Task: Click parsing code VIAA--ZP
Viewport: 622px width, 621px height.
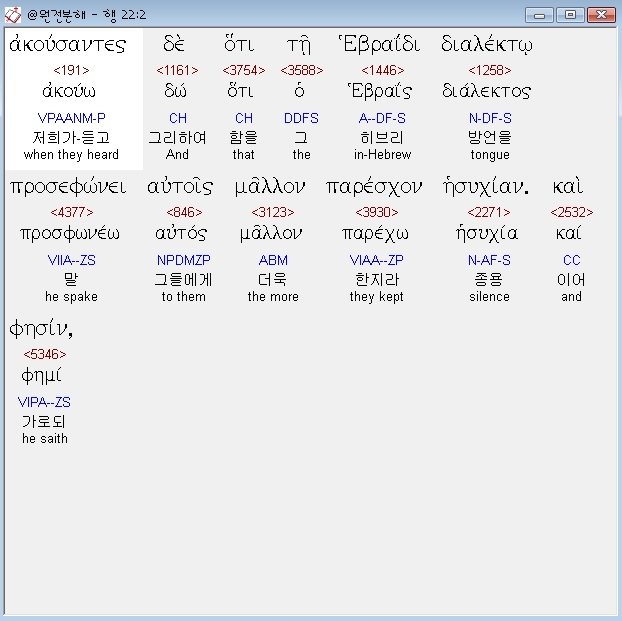Action: coord(376,260)
